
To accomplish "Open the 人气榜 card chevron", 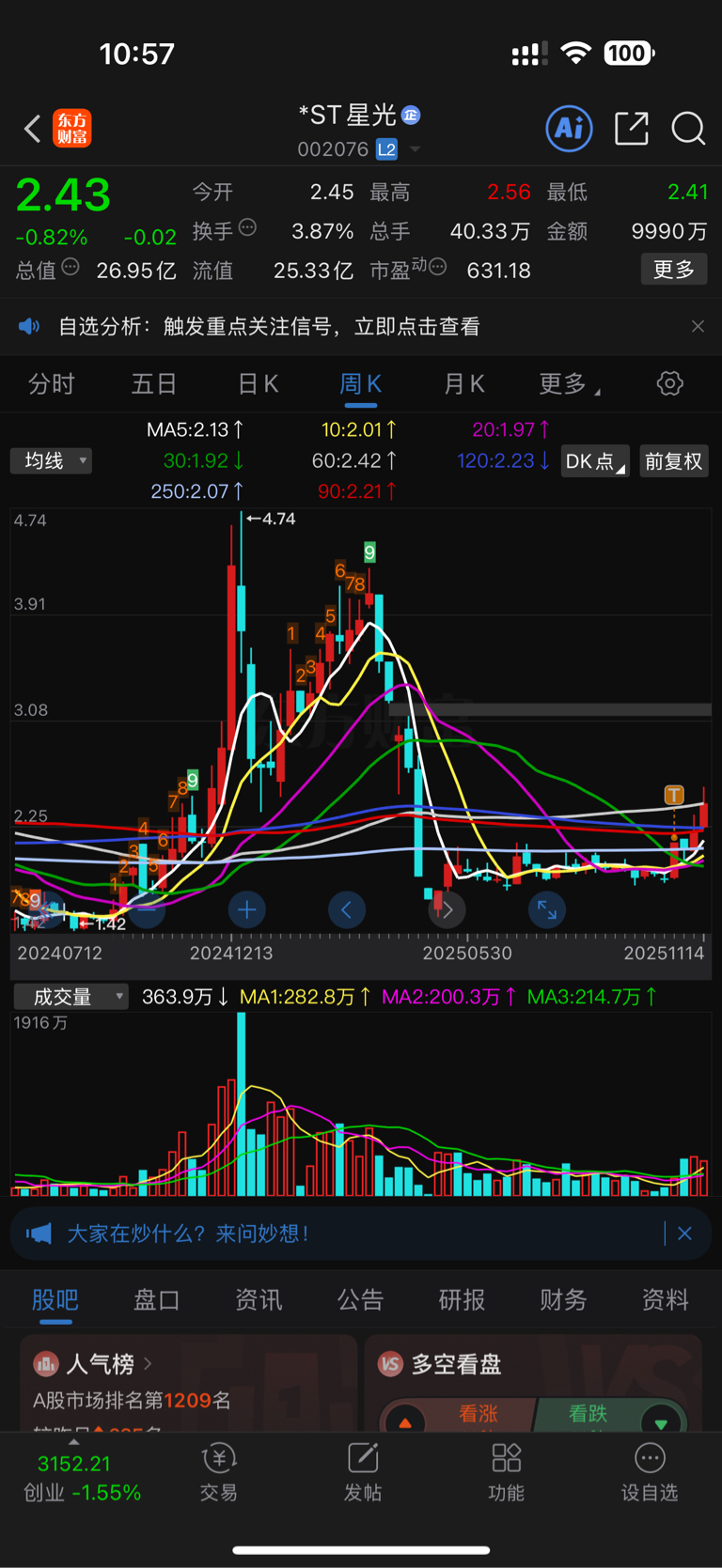I will (x=149, y=1362).
